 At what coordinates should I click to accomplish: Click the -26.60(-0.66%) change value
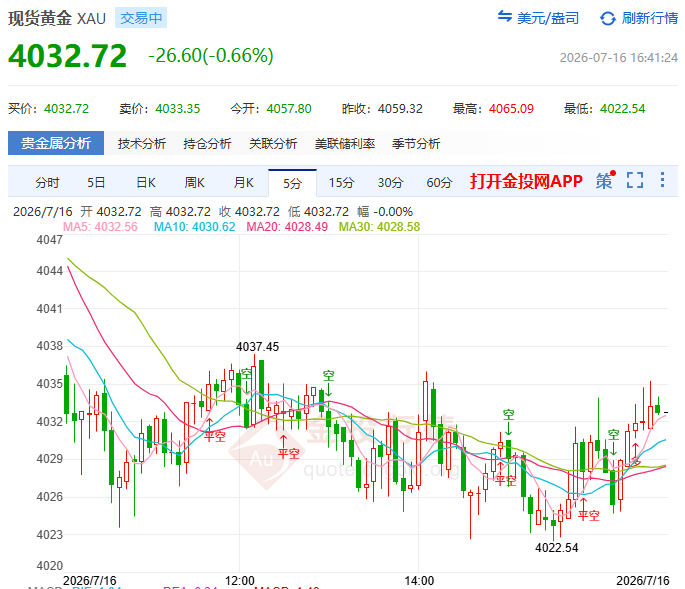click(211, 55)
